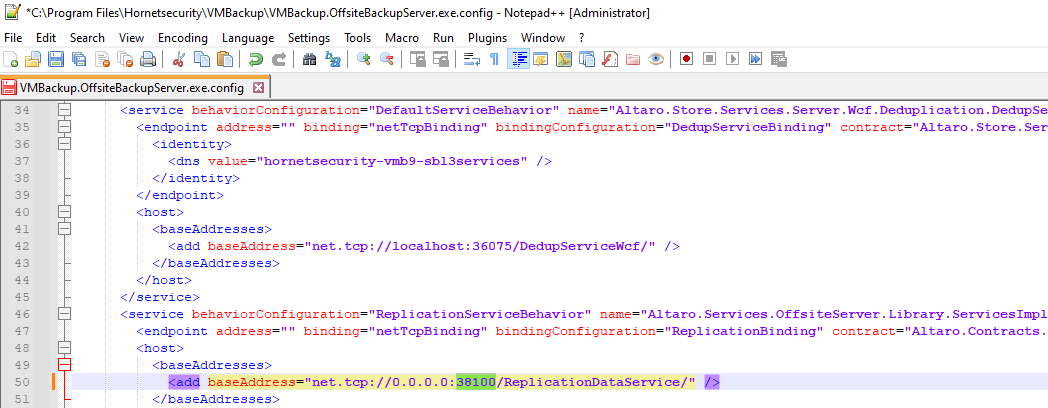Start macro recording with red dot
The width and height of the screenshot is (1048, 408).
686,60
